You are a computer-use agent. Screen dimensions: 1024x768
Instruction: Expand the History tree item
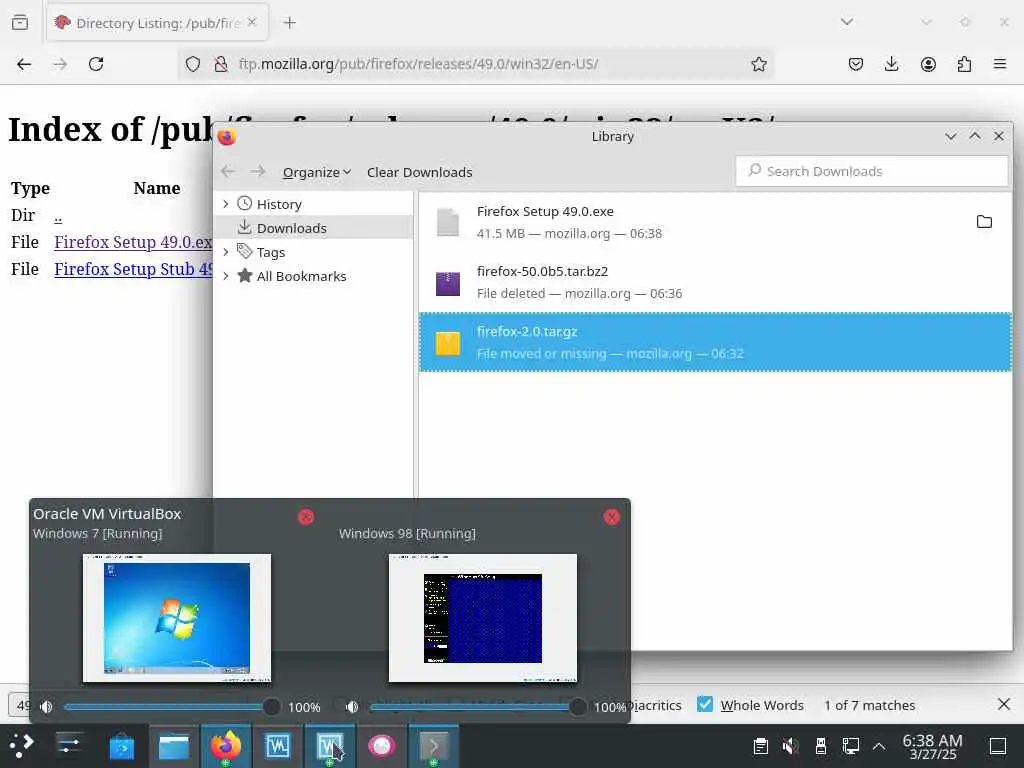click(x=225, y=204)
